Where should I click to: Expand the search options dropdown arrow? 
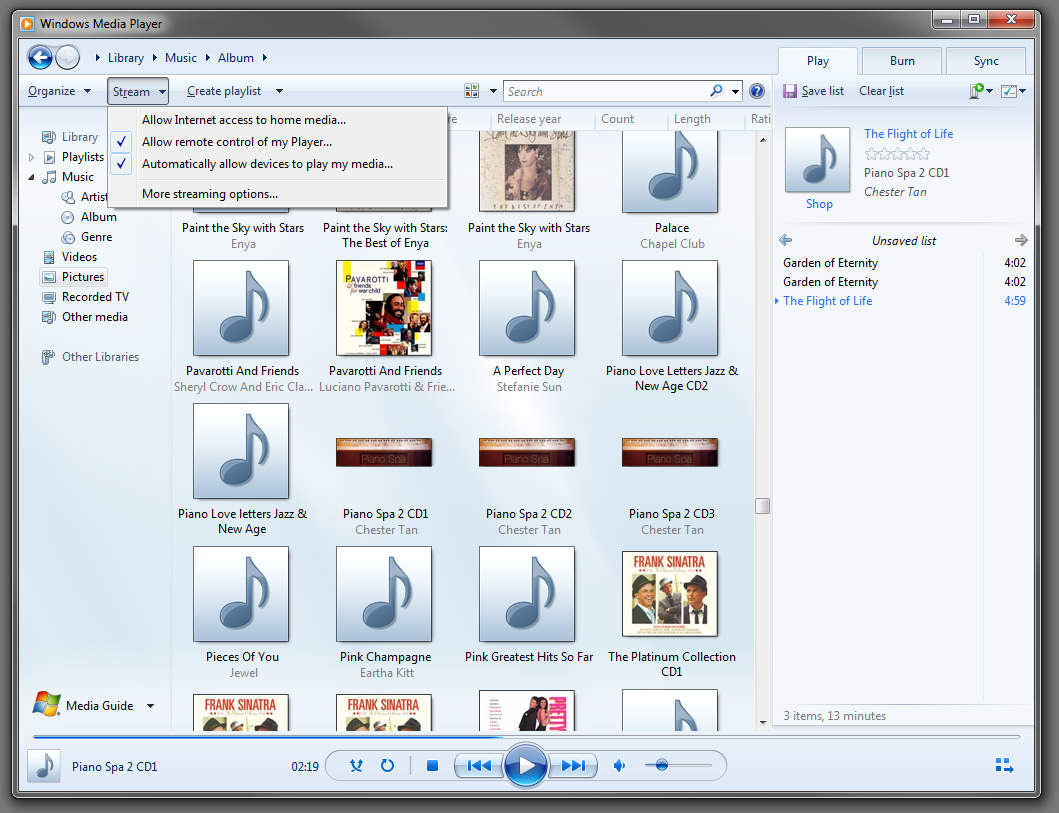point(735,90)
